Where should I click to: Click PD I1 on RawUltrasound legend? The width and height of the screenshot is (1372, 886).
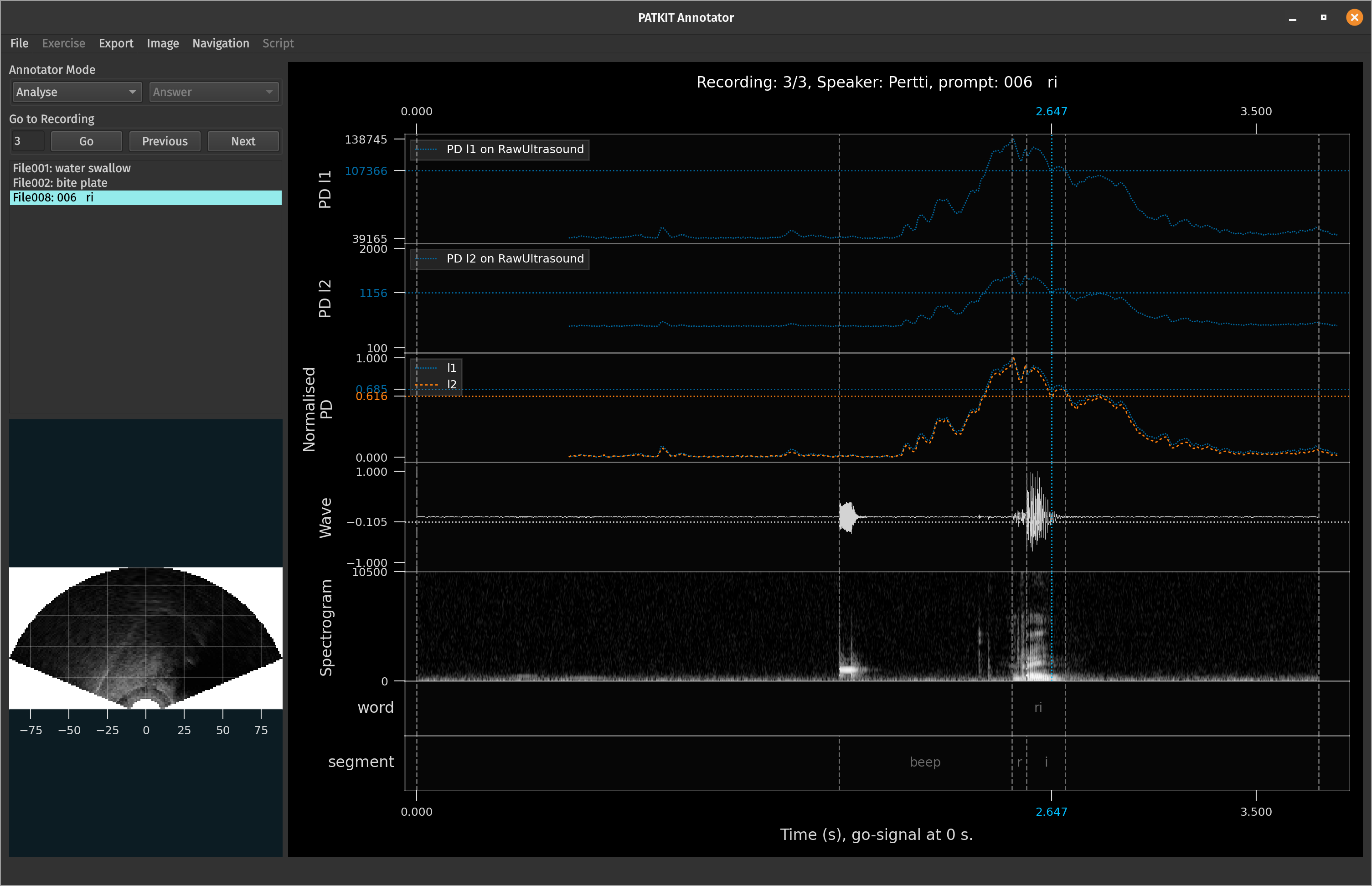pyautogui.click(x=499, y=149)
